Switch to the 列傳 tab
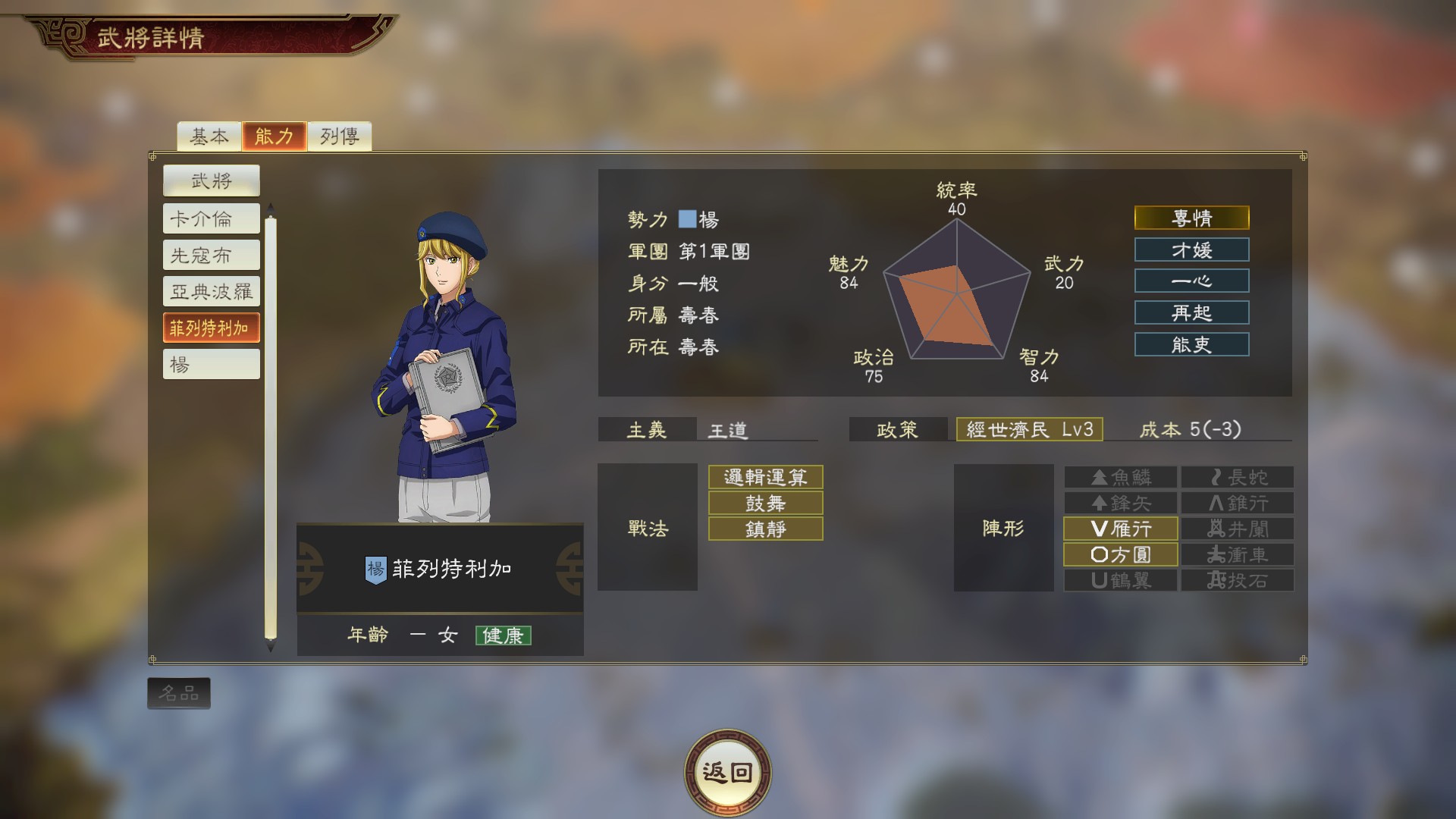Viewport: 1456px width, 819px height. click(340, 136)
